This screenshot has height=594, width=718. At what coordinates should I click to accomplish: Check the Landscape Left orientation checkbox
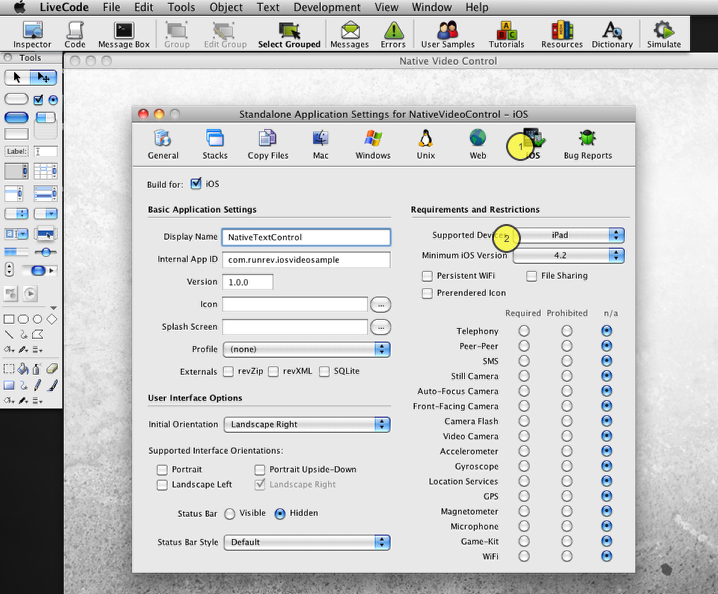tap(162, 485)
